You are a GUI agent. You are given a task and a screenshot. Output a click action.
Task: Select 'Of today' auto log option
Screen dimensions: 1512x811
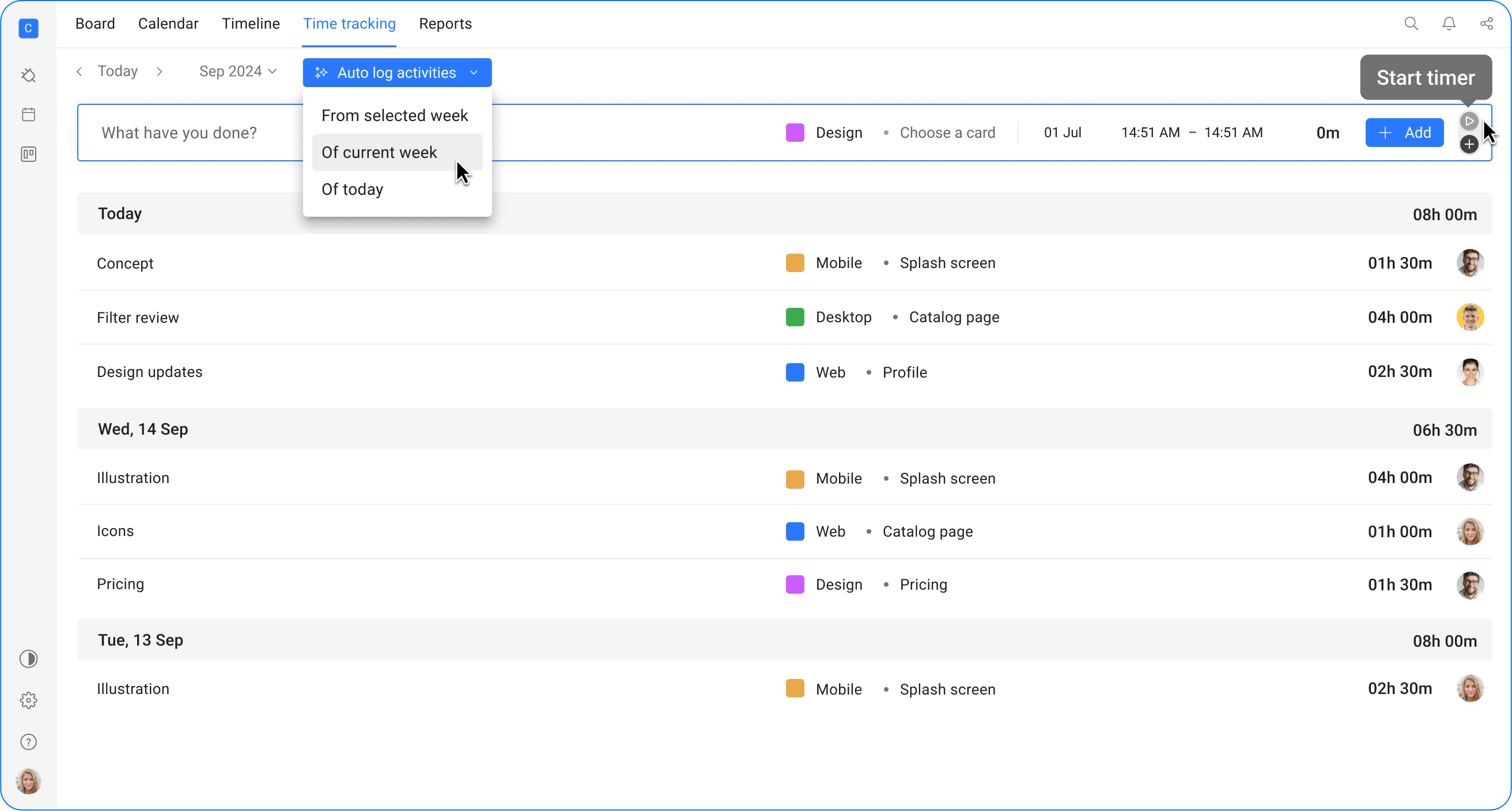coord(352,189)
